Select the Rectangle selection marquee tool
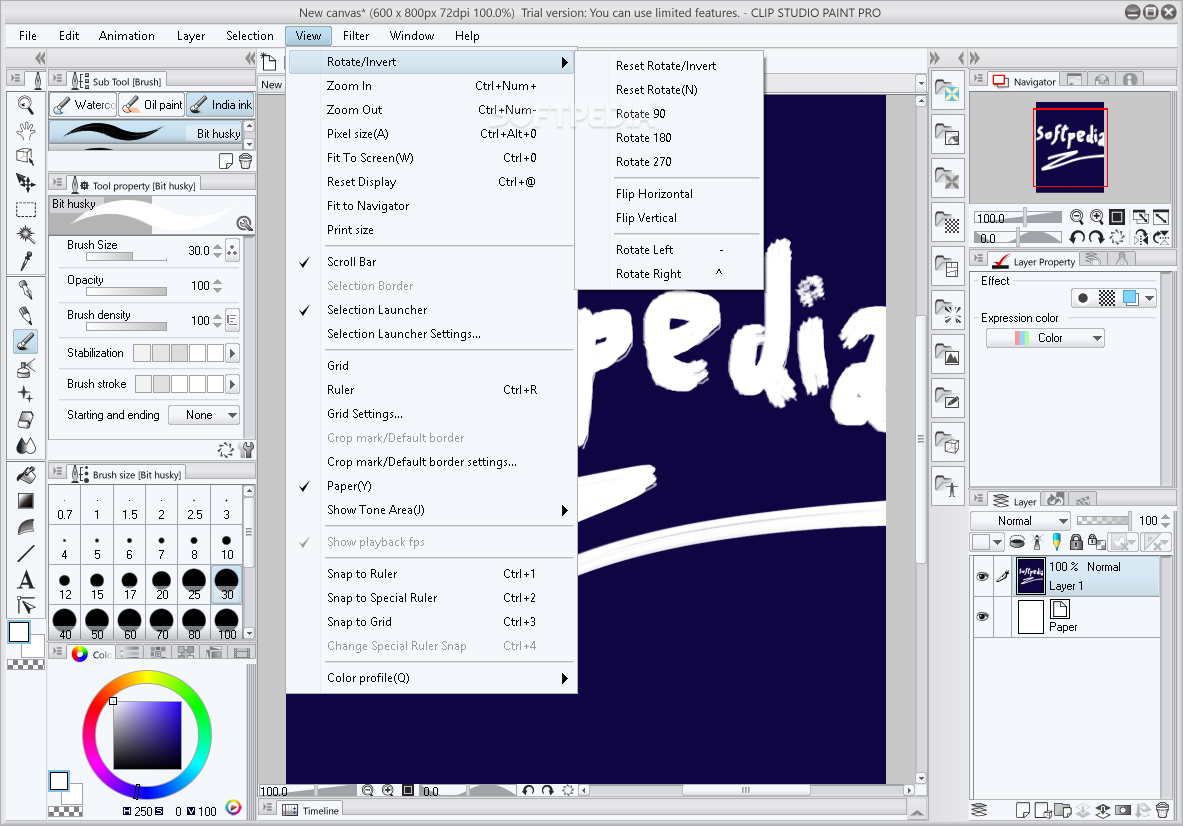This screenshot has width=1183, height=826. [x=26, y=209]
